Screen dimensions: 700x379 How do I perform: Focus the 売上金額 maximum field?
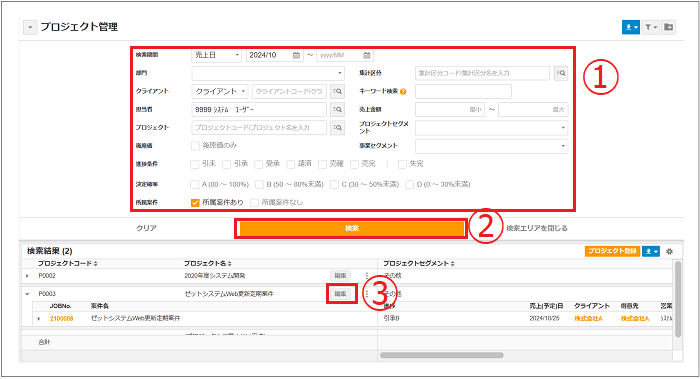(533, 109)
